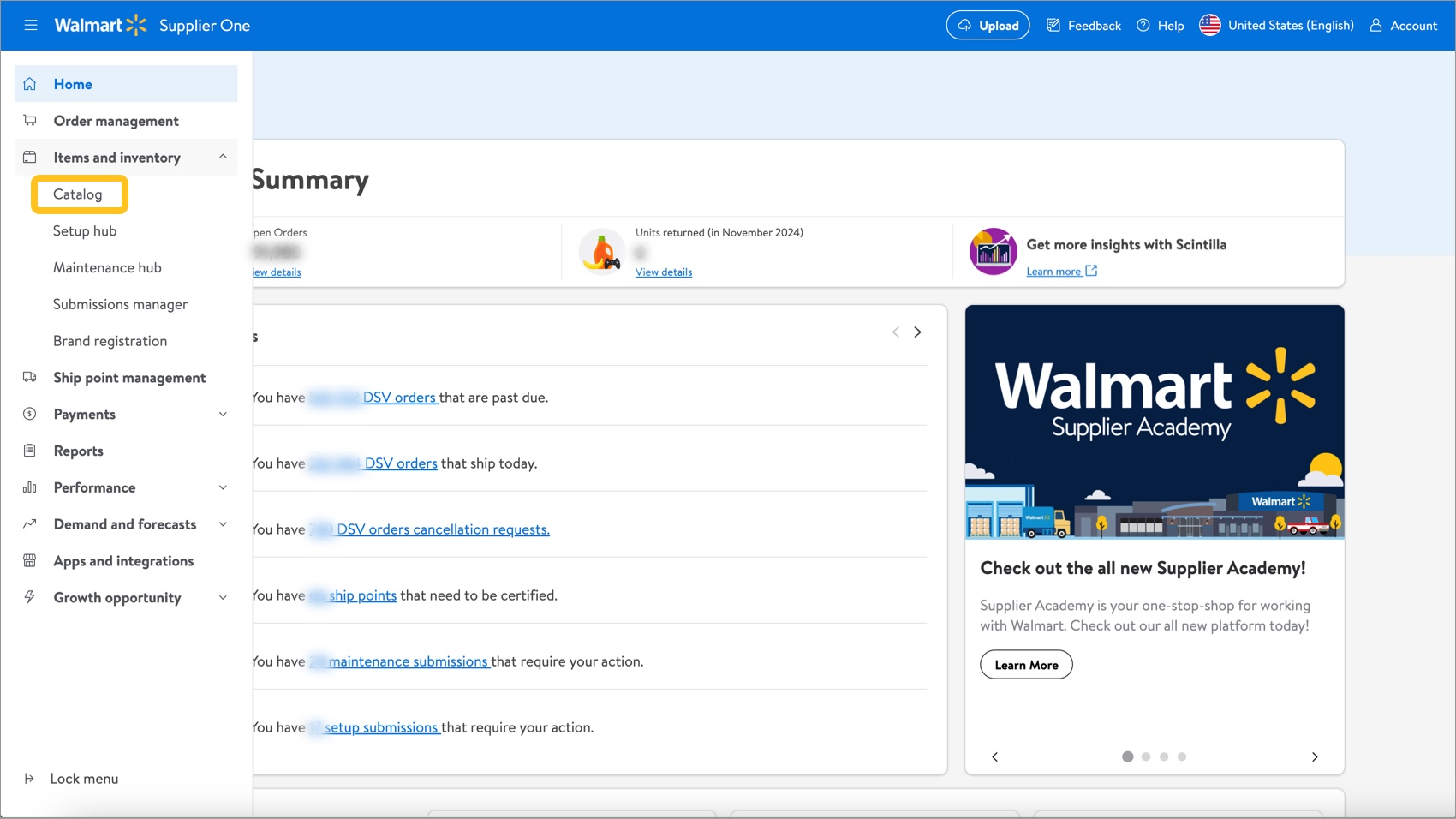Click the Home house icon

point(30,84)
